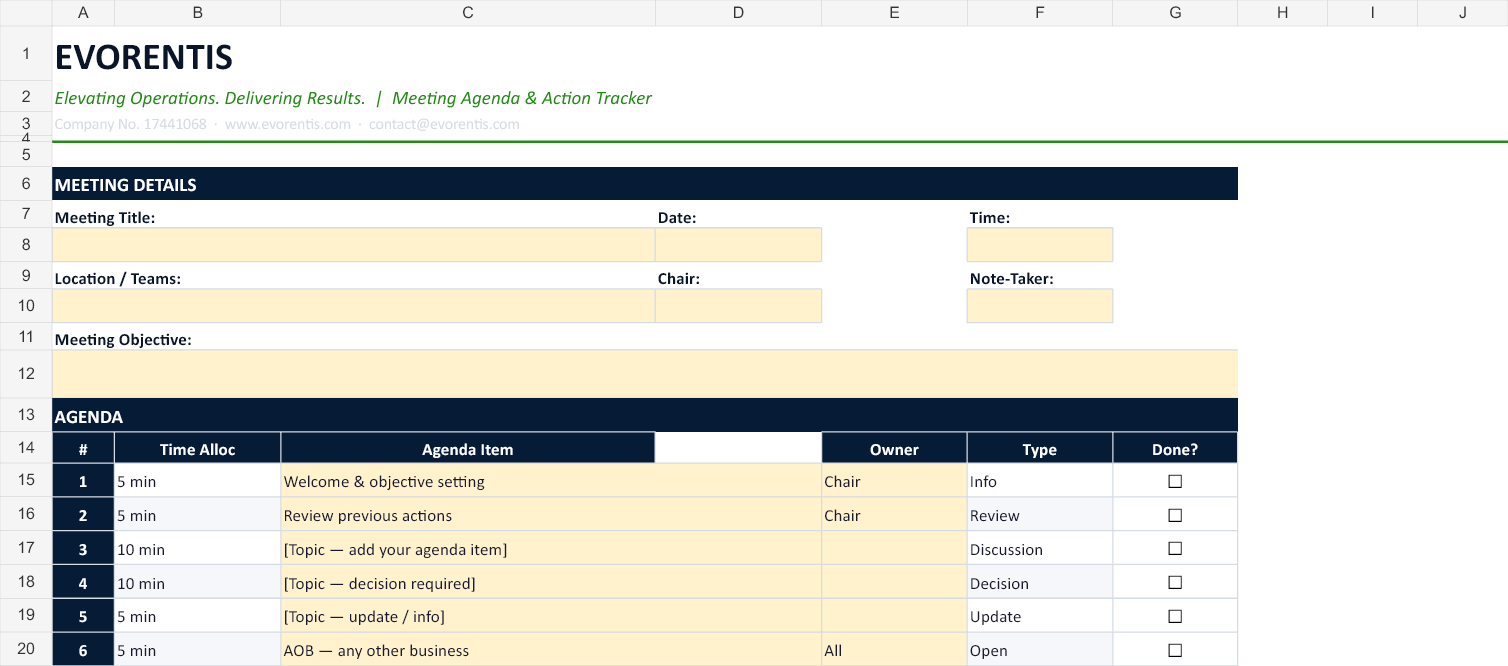Click the 'Review previous actions' cell
Screen dimensions: 1508x666
[x=551, y=515]
